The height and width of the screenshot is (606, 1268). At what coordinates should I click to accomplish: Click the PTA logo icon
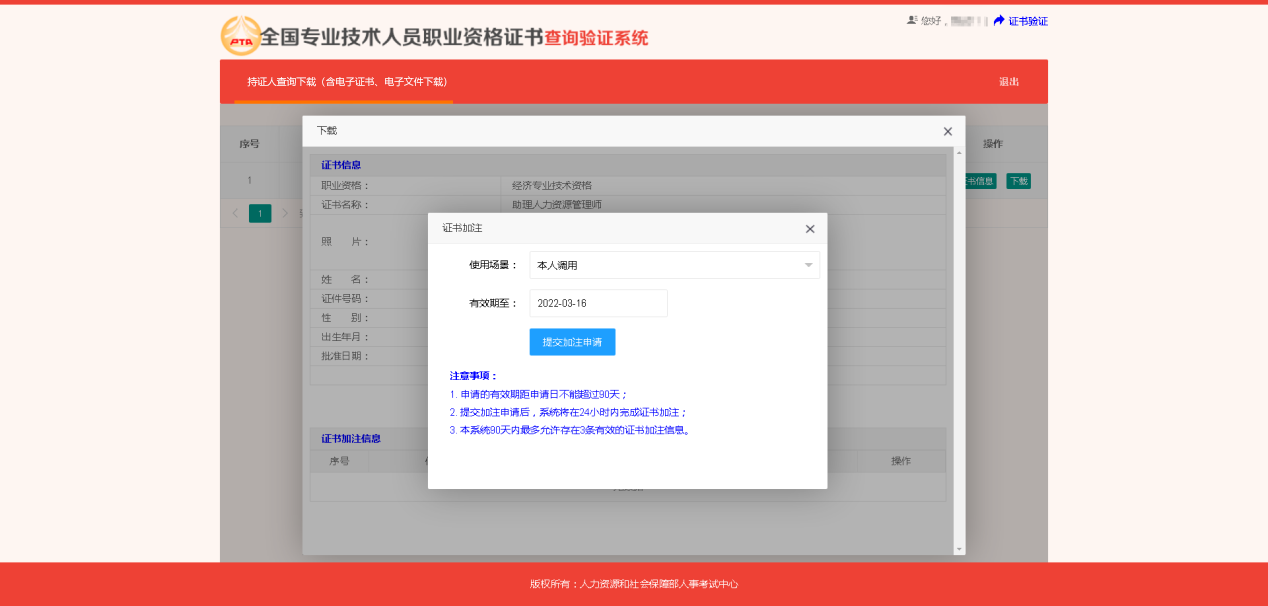tap(238, 36)
